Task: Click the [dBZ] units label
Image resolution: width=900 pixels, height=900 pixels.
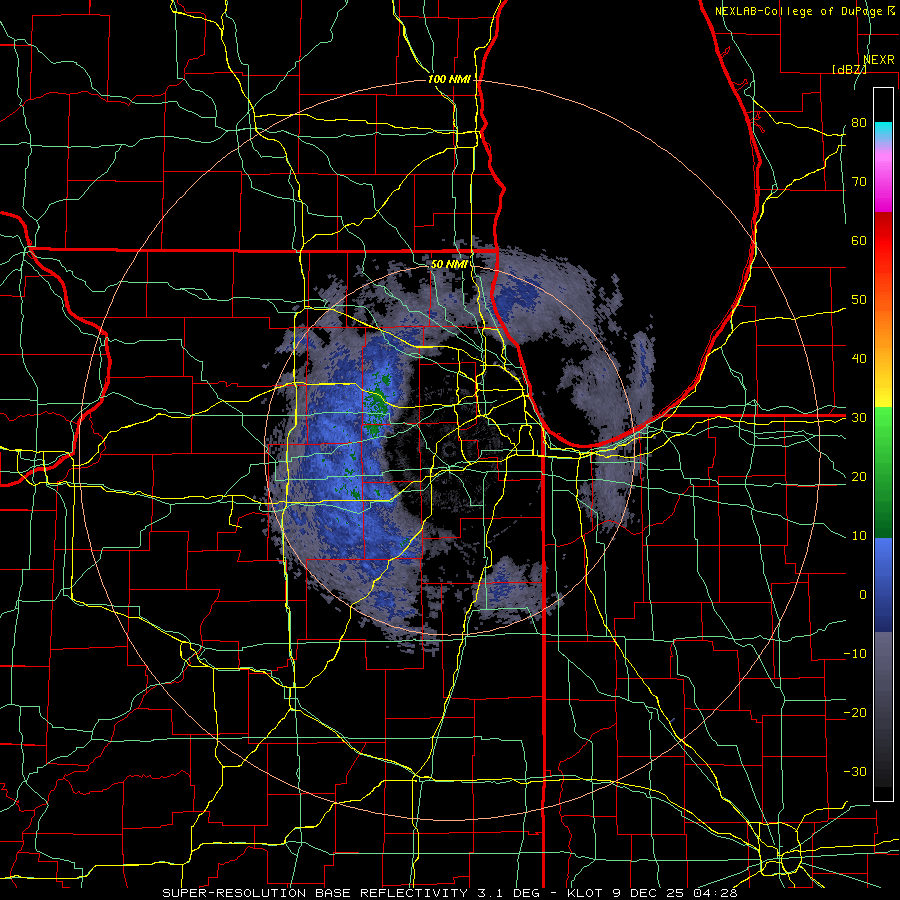Action: click(849, 69)
